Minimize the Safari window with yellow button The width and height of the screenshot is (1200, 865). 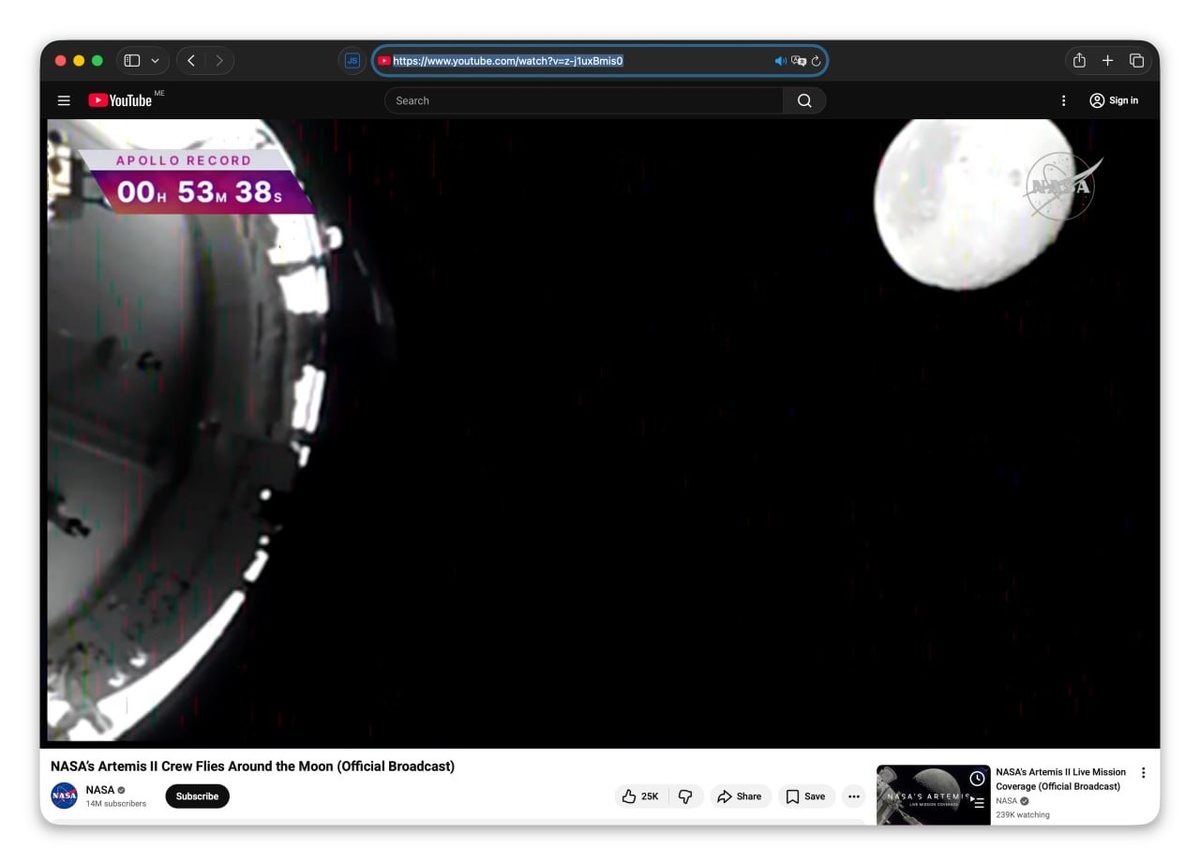pos(79,60)
